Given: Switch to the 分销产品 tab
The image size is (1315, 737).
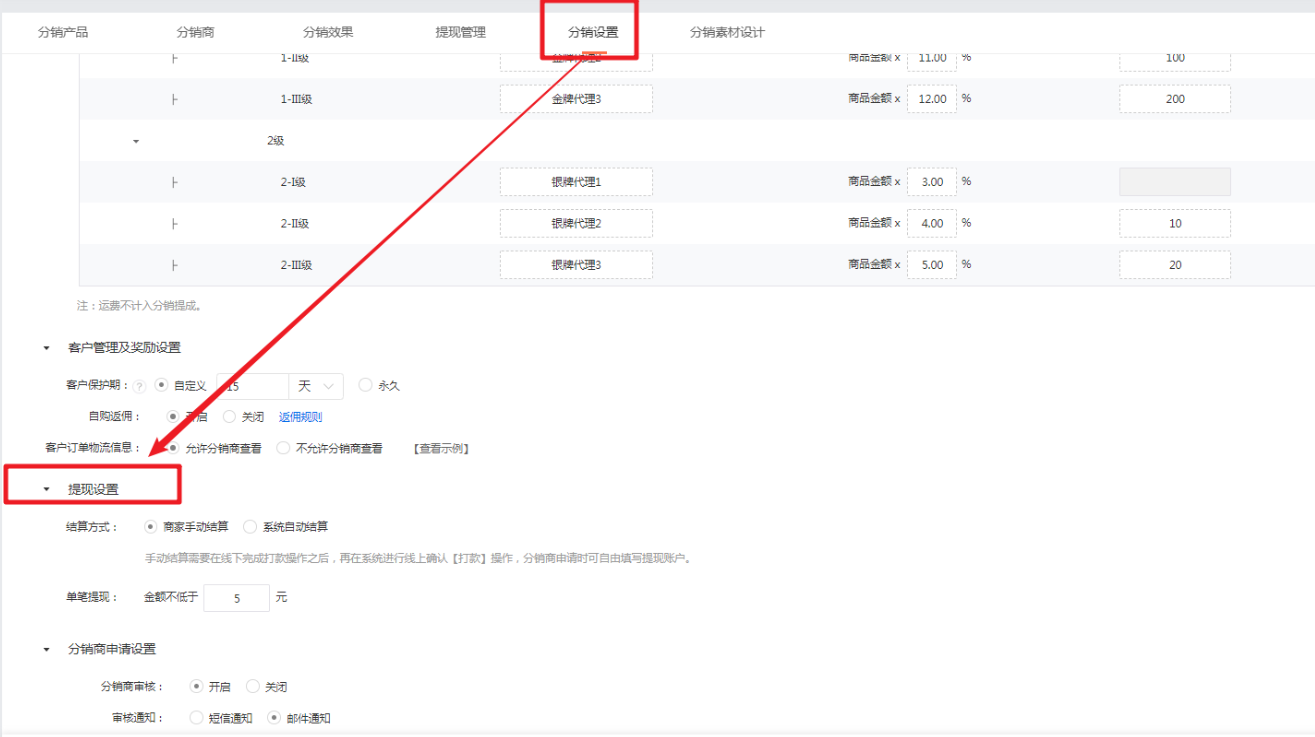Looking at the screenshot, I should pos(63,32).
